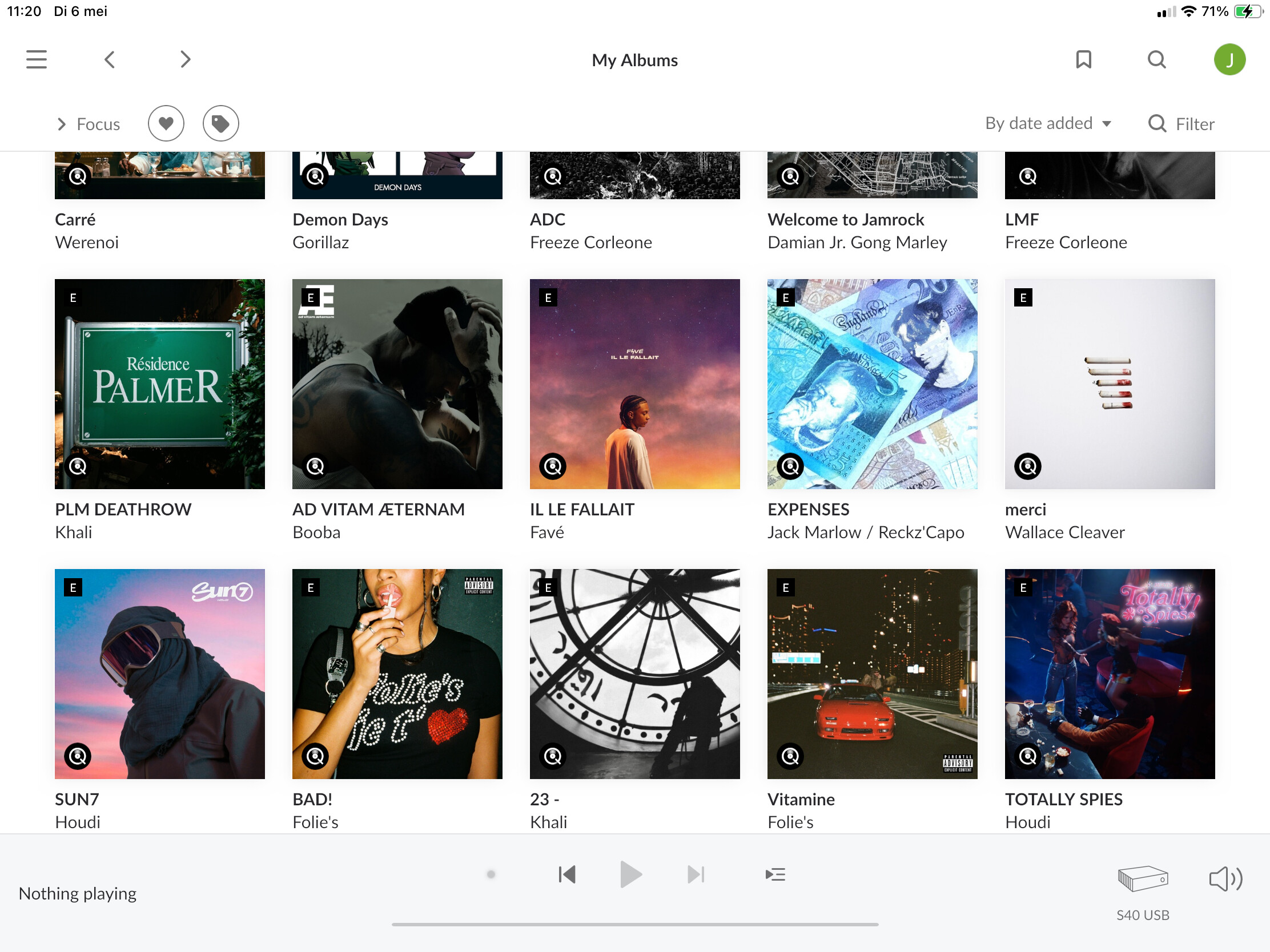Skip to the previous track

[566, 874]
